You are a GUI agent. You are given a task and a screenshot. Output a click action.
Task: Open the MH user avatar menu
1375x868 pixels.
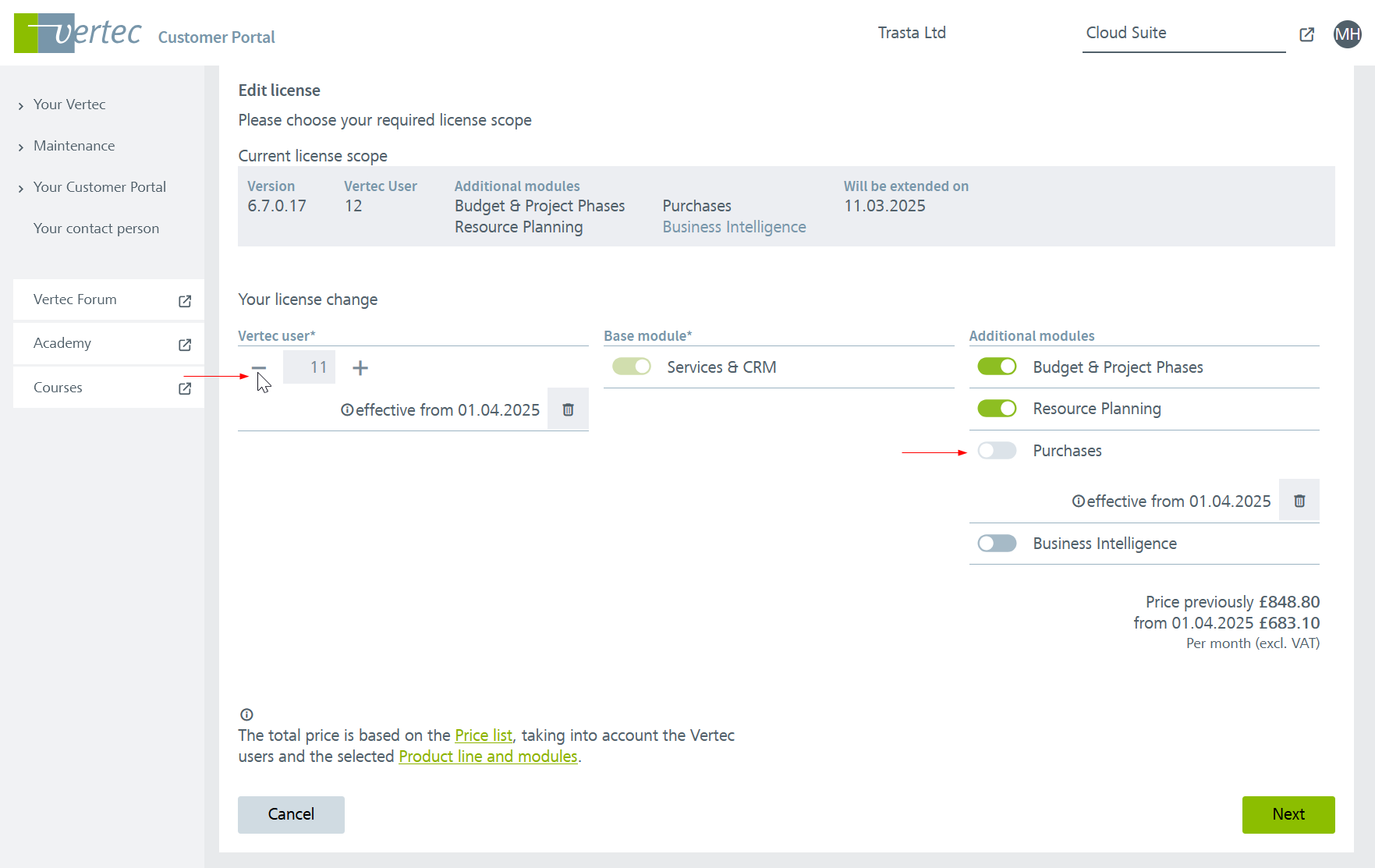click(x=1347, y=34)
